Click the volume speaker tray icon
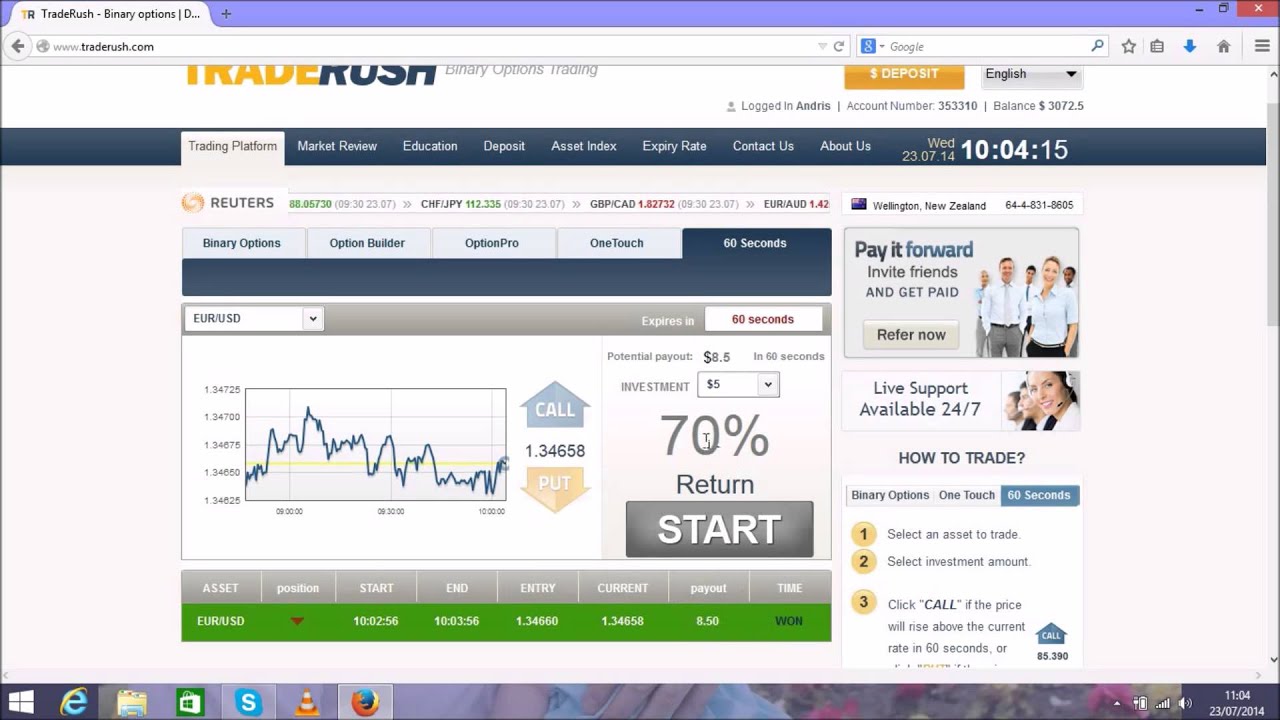 pyautogui.click(x=1185, y=703)
